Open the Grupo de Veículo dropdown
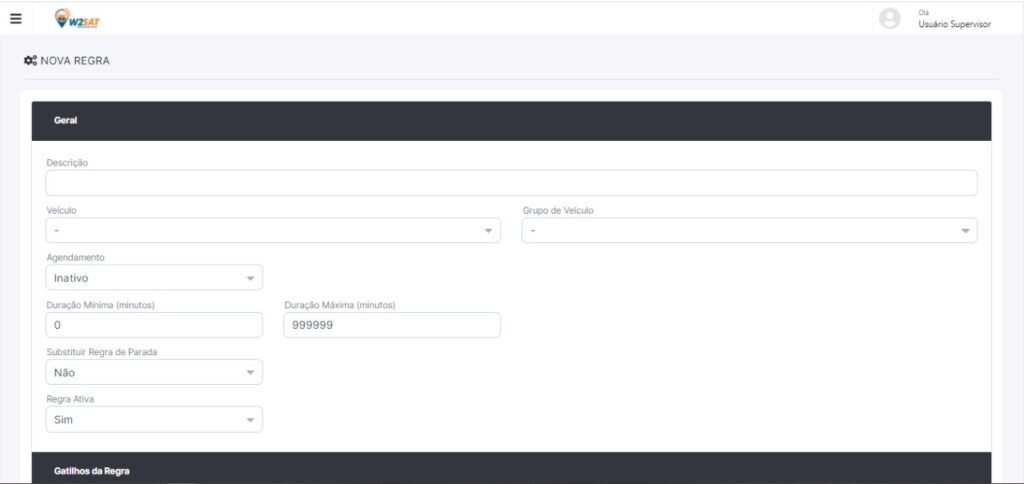The height and width of the screenshot is (484, 1024). 749,231
